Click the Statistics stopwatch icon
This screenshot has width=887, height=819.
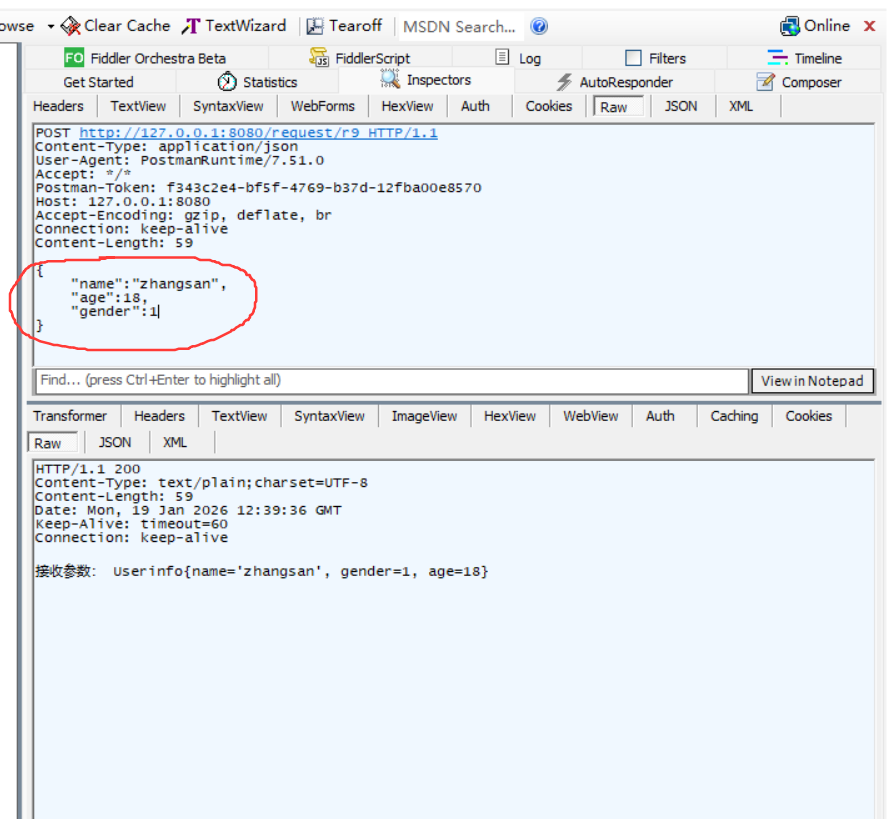point(227,81)
